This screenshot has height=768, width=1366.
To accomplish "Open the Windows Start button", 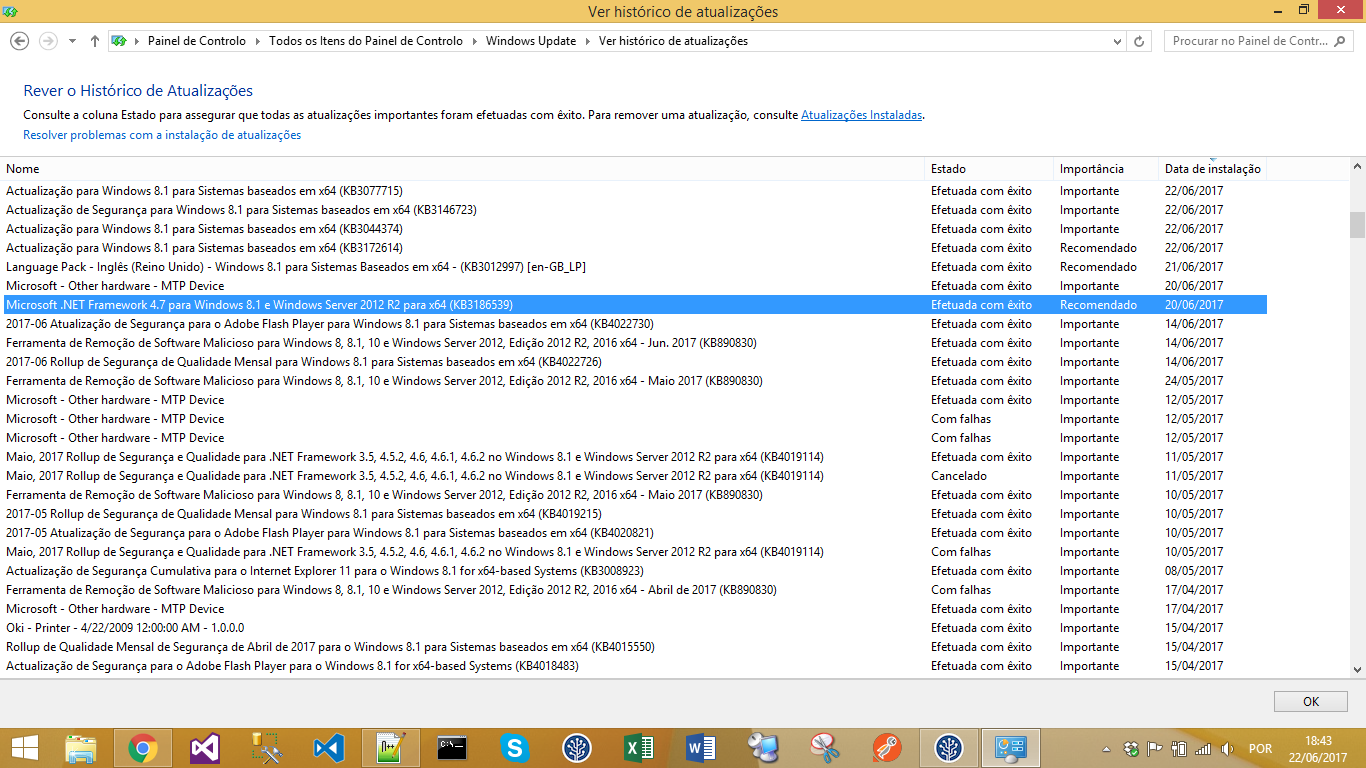I will tap(25, 748).
